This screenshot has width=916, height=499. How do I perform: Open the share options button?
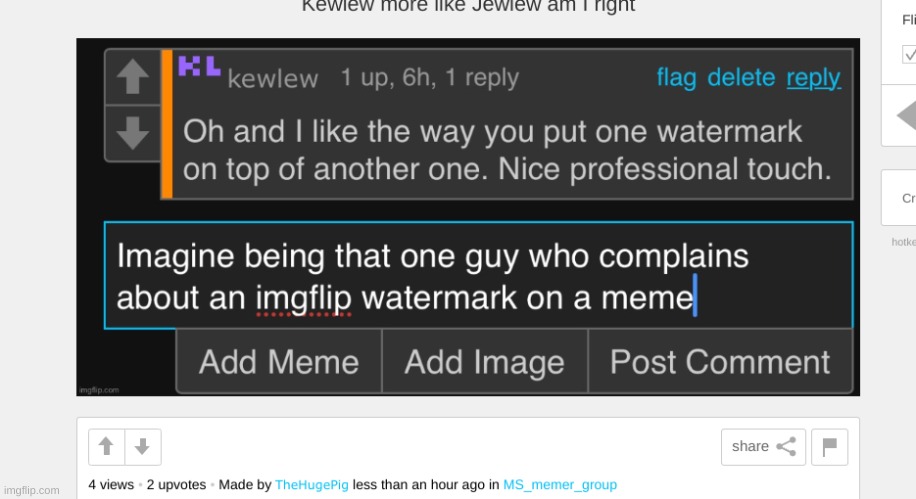click(763, 447)
